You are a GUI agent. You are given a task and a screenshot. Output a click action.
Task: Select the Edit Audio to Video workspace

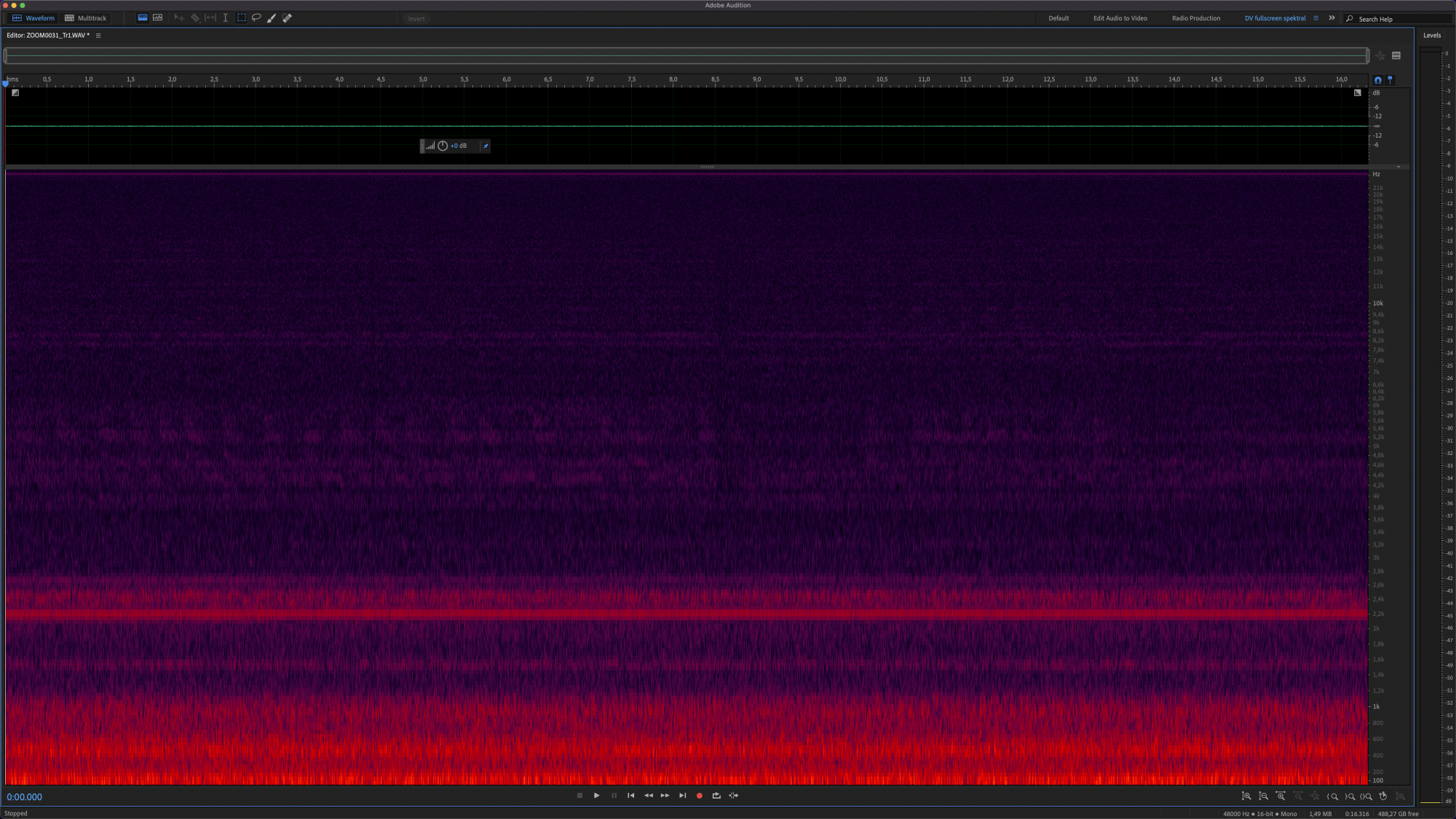click(x=1120, y=18)
